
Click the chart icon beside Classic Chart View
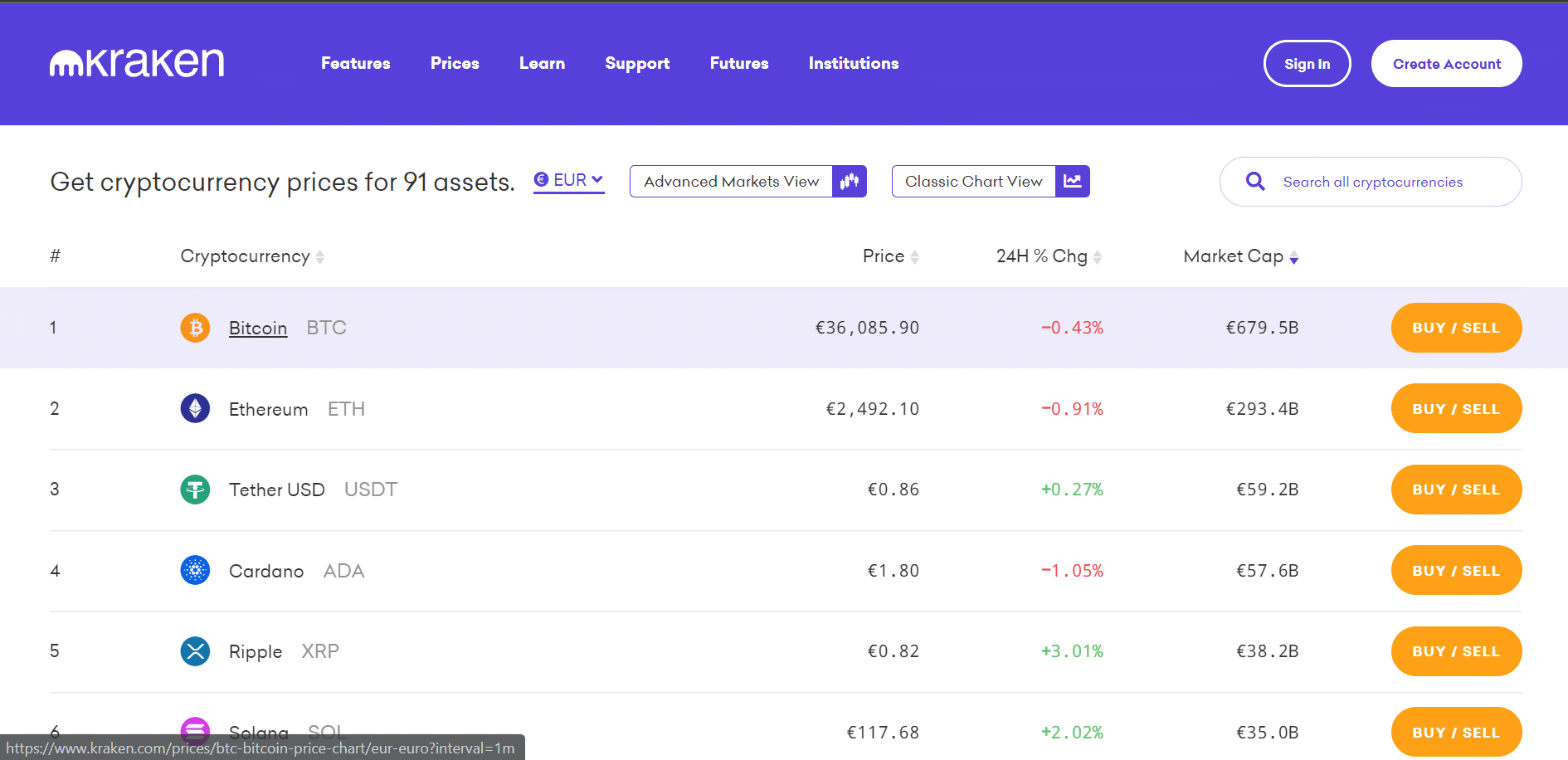(x=1073, y=182)
